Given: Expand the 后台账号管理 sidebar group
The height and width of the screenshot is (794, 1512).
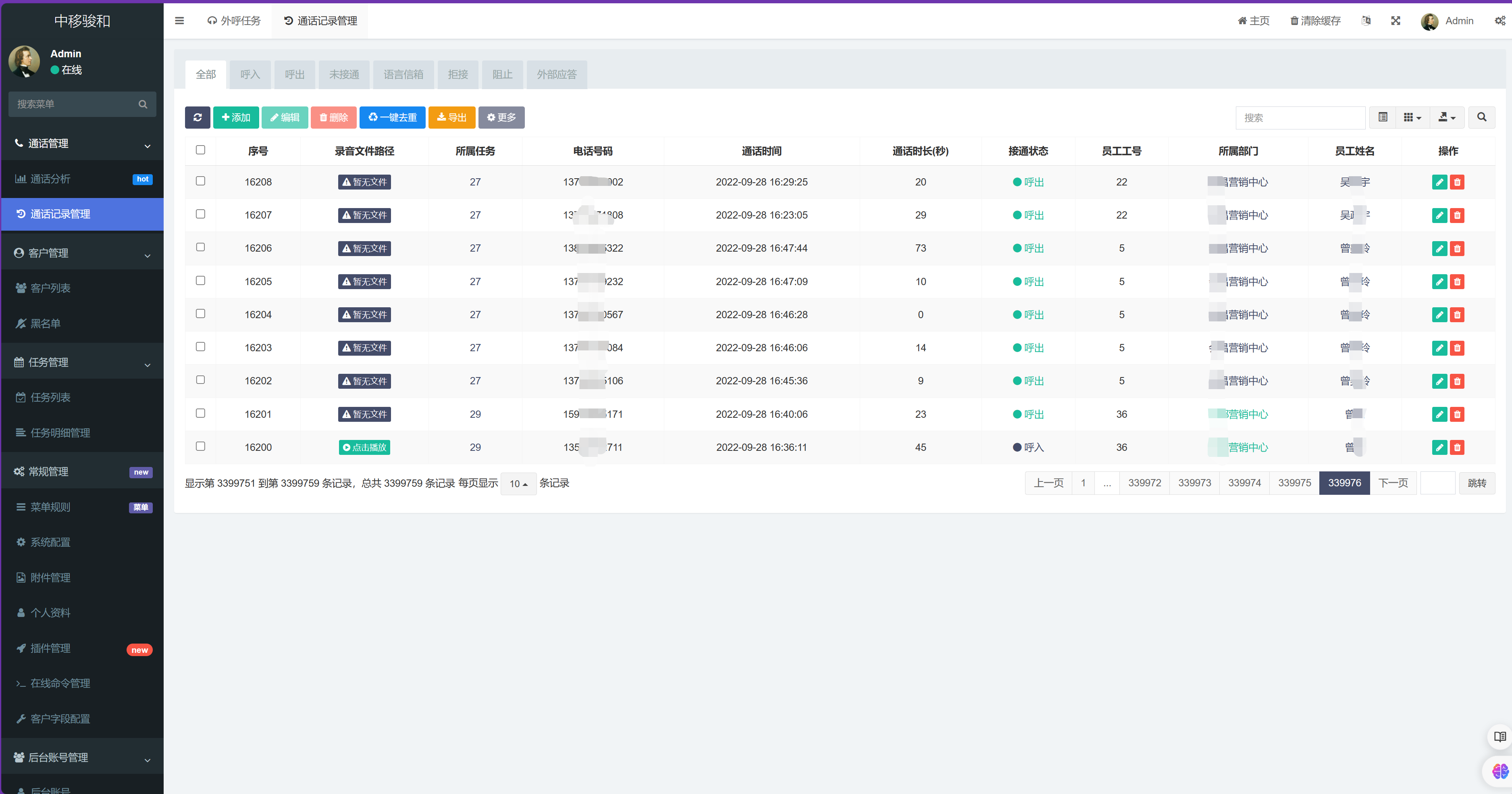Looking at the screenshot, I should (x=82, y=758).
